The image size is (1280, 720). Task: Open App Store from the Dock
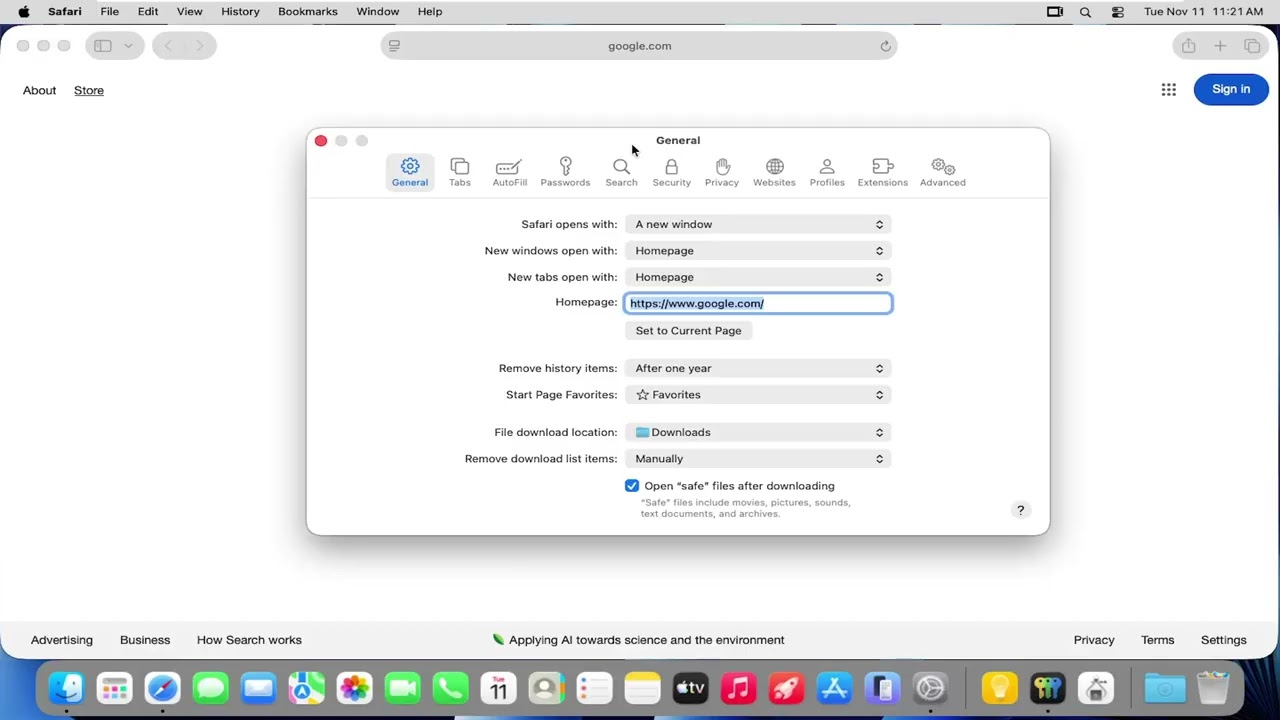coord(834,688)
